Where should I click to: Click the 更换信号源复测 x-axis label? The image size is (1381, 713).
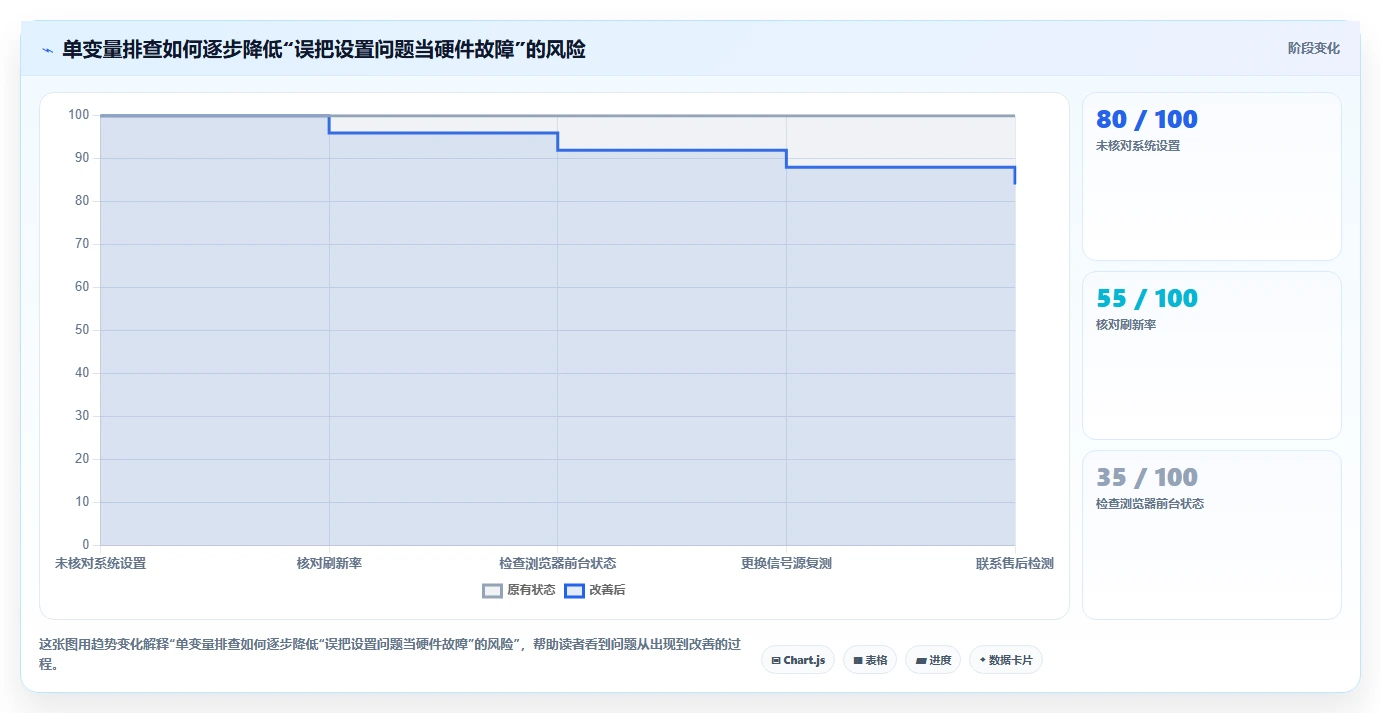[x=786, y=563]
